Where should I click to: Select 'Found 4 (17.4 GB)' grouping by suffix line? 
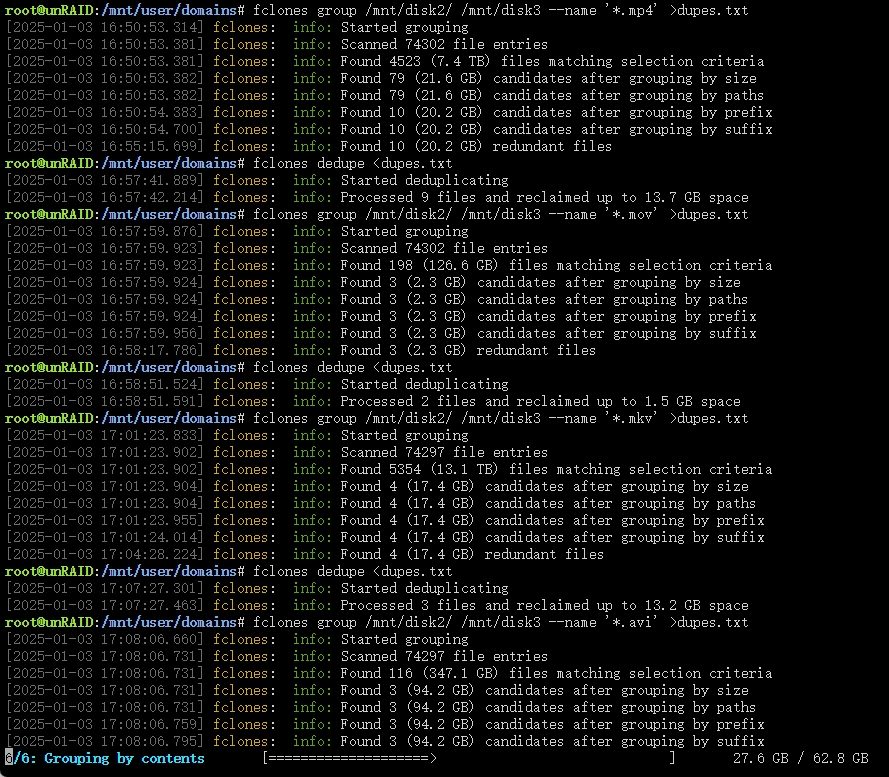pyautogui.click(x=385, y=538)
